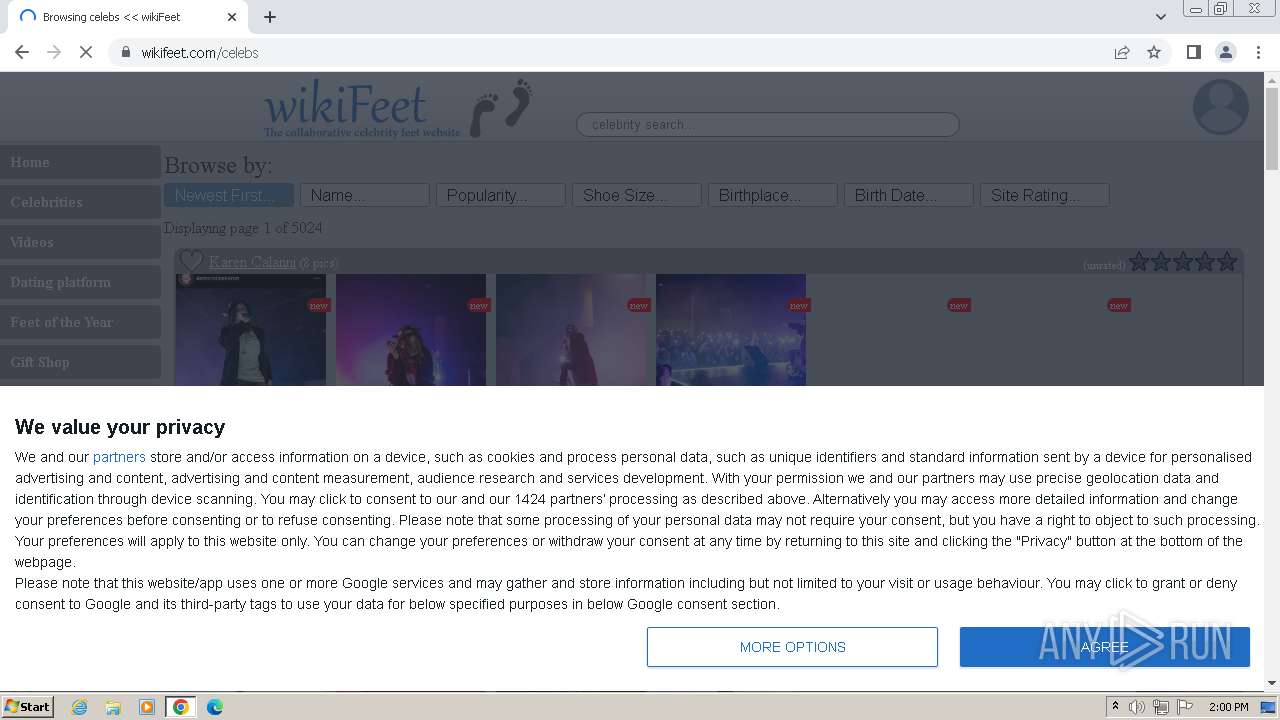Rate three stars

pos(1183,262)
